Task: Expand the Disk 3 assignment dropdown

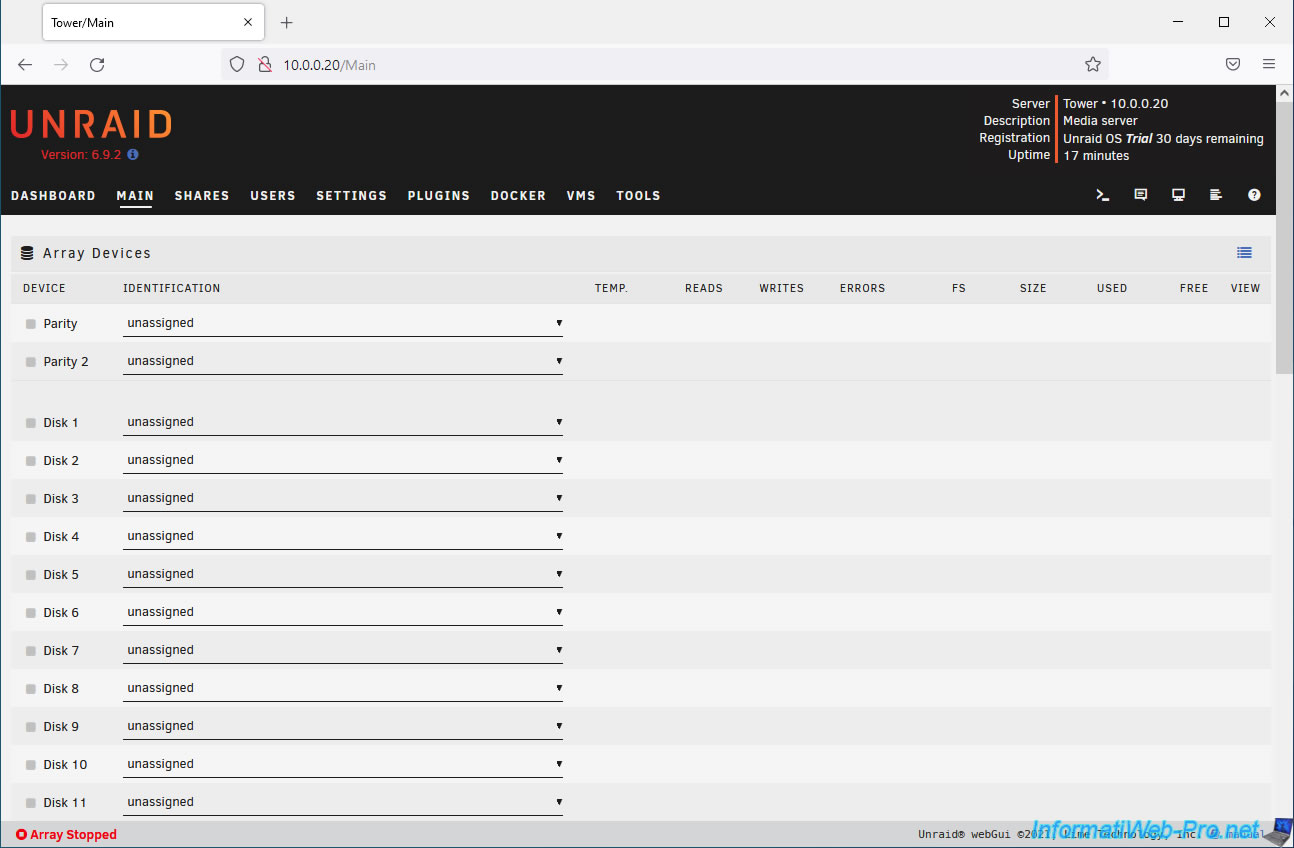Action: [342, 498]
